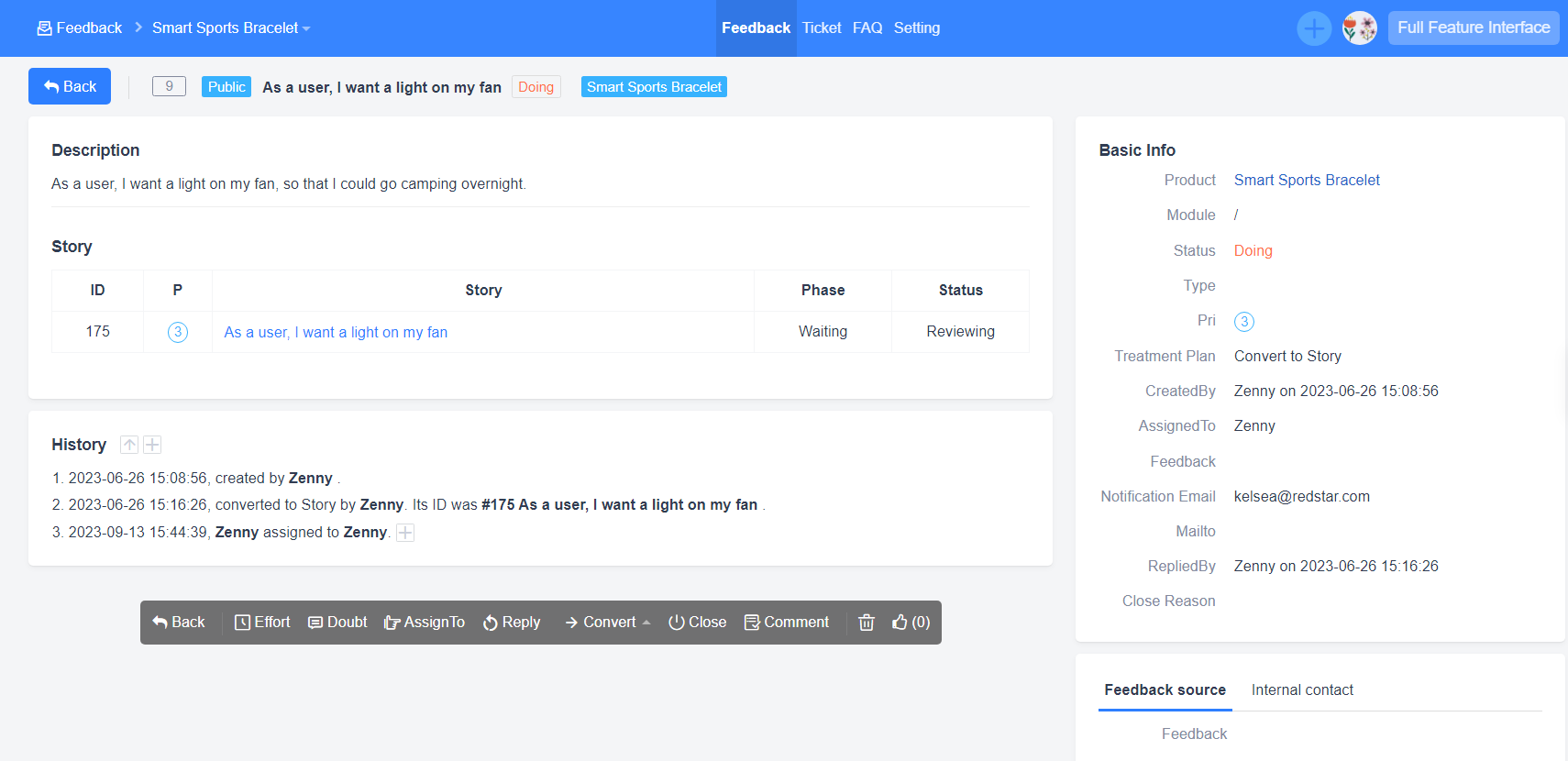This screenshot has width=1568, height=761.
Task: Toggle history sort order arrow
Action: (x=129, y=445)
